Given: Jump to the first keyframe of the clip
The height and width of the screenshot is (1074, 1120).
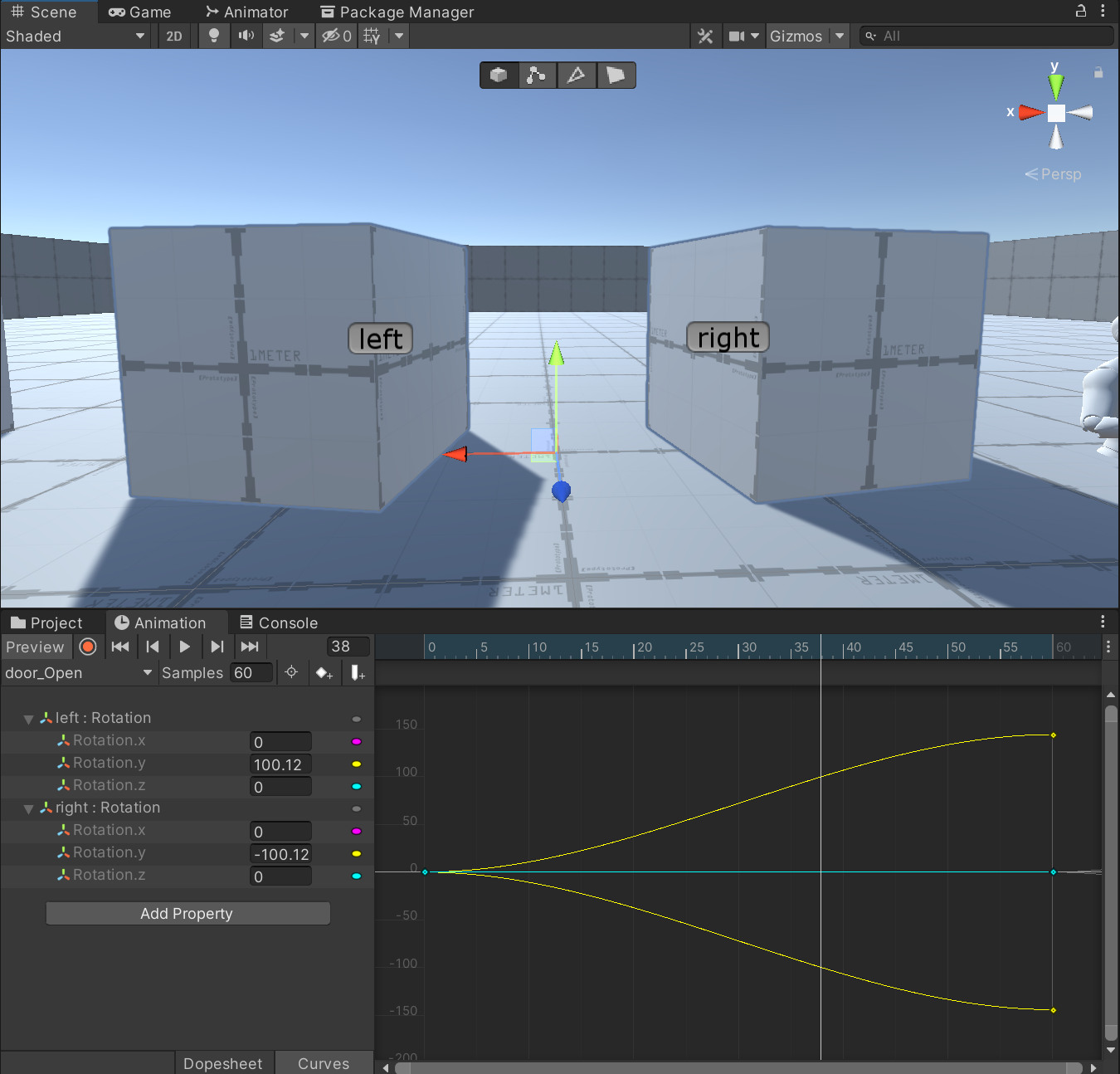Looking at the screenshot, I should pyautogui.click(x=120, y=647).
